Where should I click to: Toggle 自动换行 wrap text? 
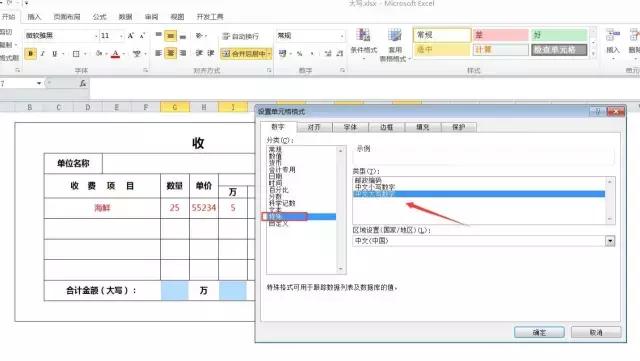pos(241,36)
